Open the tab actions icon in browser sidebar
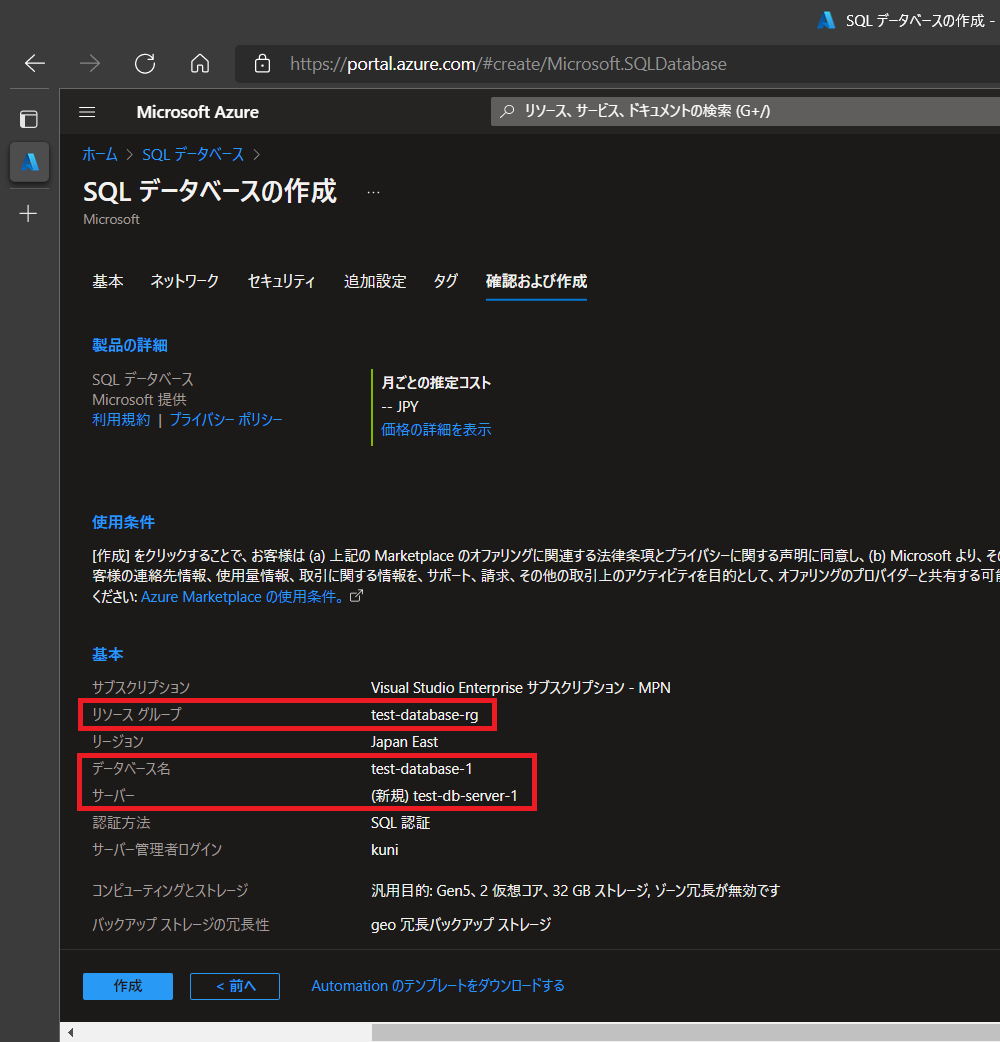This screenshot has width=1000, height=1042. click(x=29, y=119)
